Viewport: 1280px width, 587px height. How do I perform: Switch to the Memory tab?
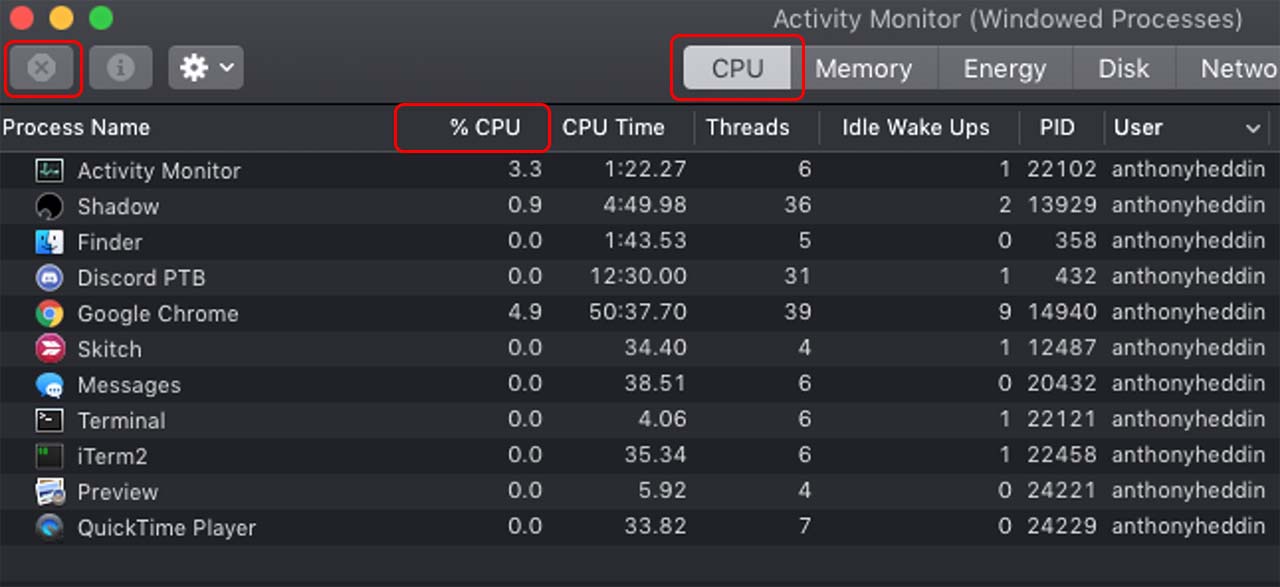863,69
